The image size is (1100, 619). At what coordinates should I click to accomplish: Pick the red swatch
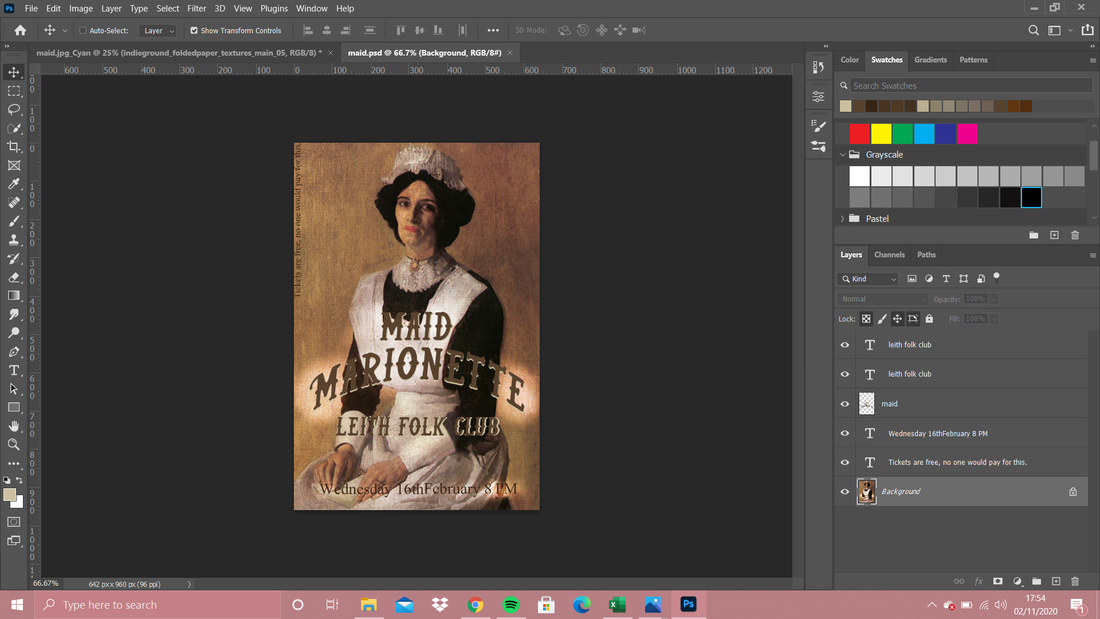[859, 133]
